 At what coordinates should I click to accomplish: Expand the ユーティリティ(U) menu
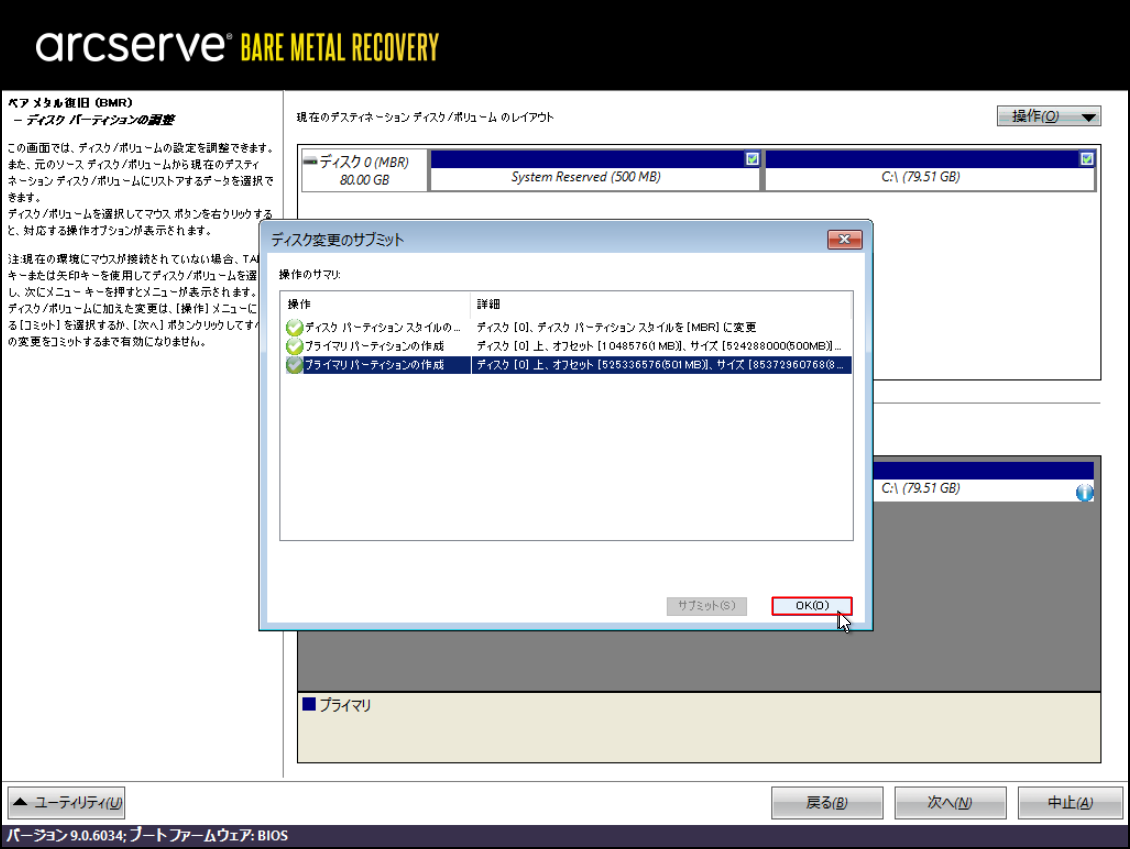point(67,802)
